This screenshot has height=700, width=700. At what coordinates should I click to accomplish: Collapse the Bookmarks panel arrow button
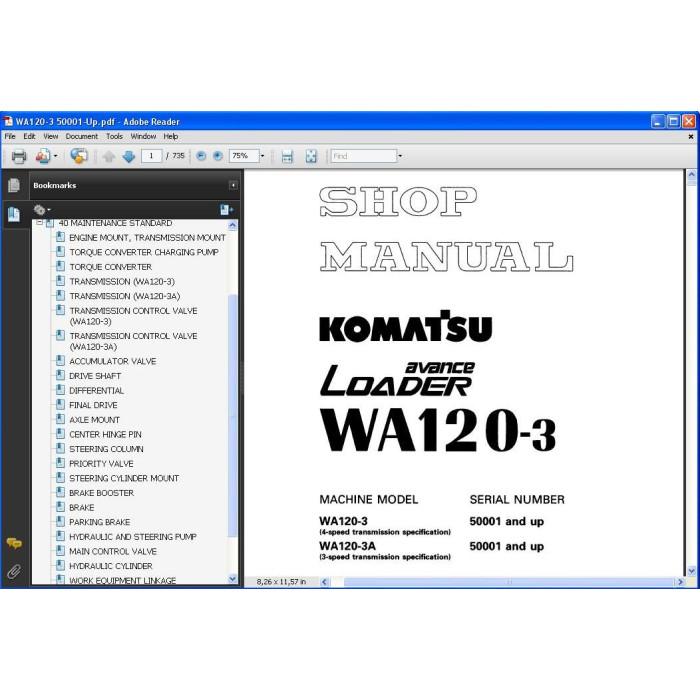(x=233, y=185)
